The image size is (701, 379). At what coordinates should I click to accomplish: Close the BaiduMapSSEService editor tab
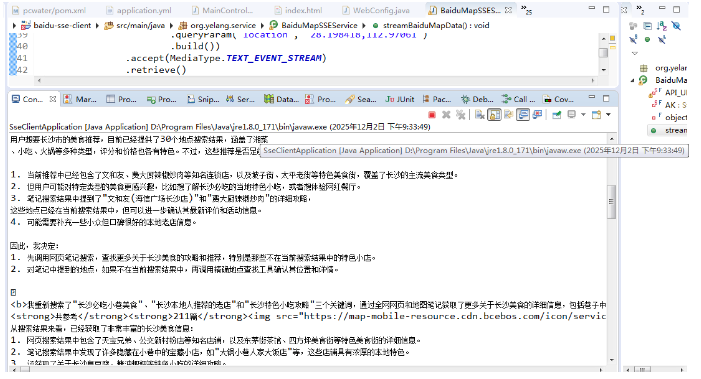508,10
